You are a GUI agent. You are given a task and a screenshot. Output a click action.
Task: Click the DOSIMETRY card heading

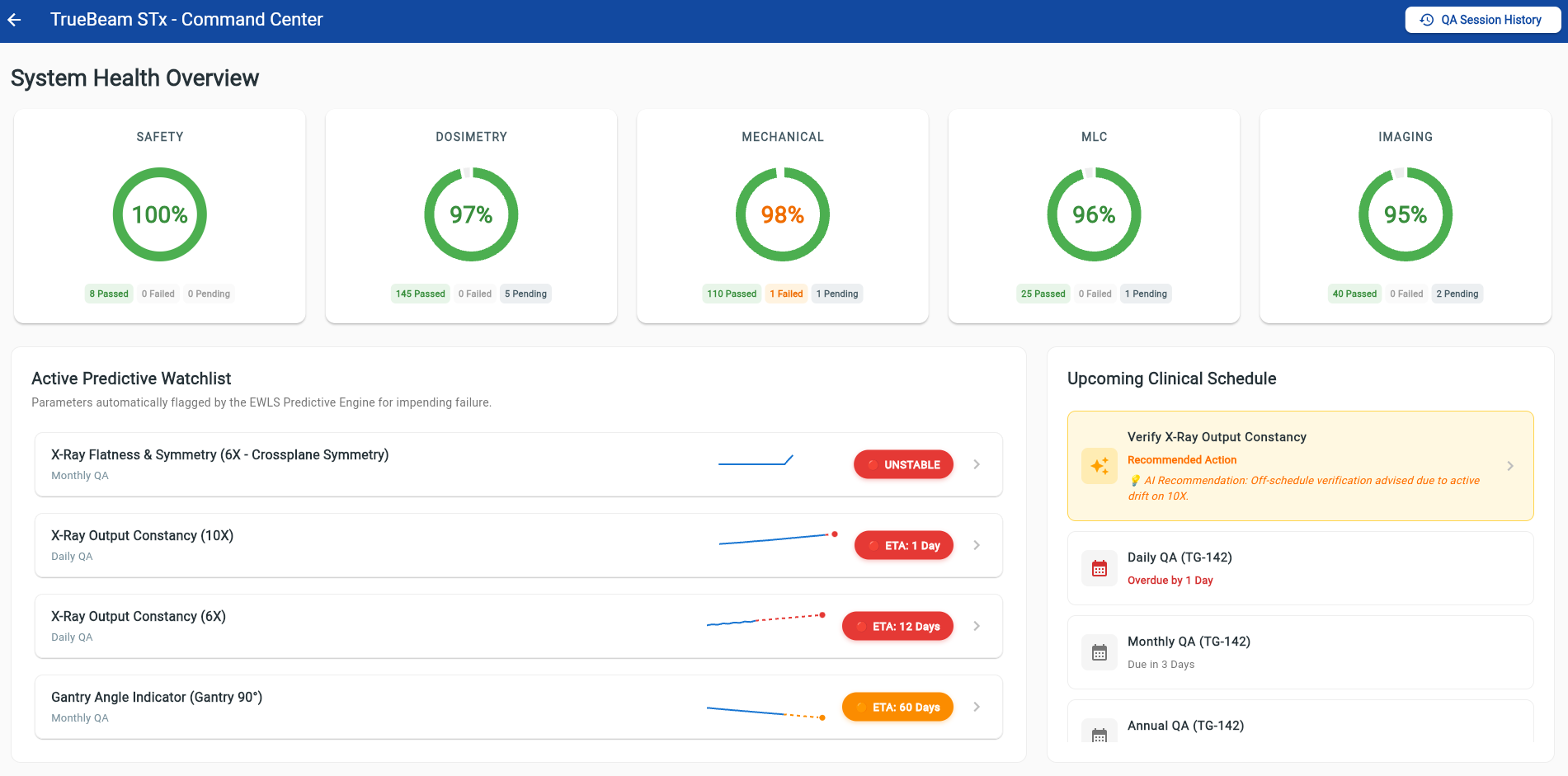click(471, 137)
